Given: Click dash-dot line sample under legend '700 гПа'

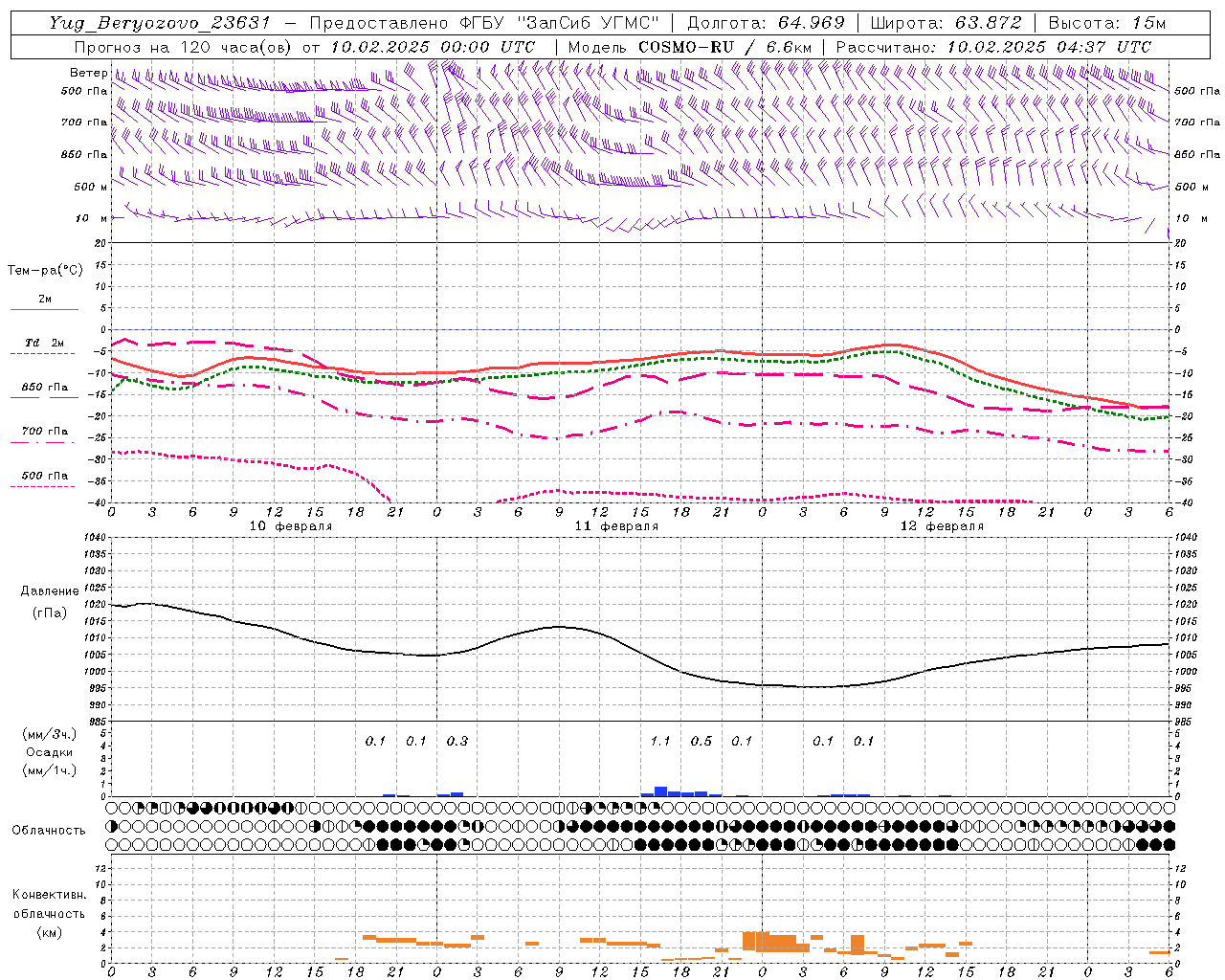Looking at the screenshot, I should click(44, 442).
